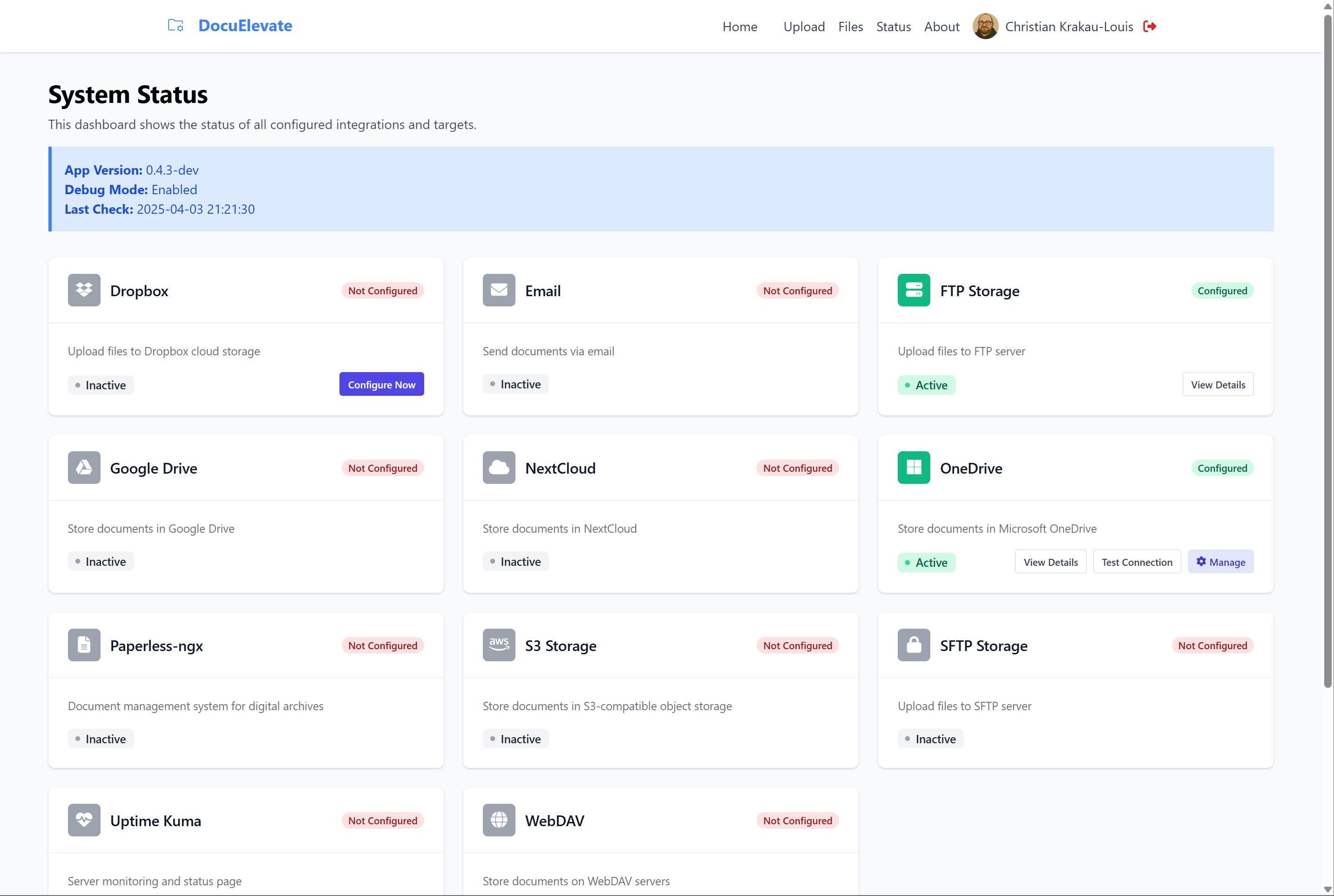View Details for OneDrive
This screenshot has width=1334, height=896.
1050,562
